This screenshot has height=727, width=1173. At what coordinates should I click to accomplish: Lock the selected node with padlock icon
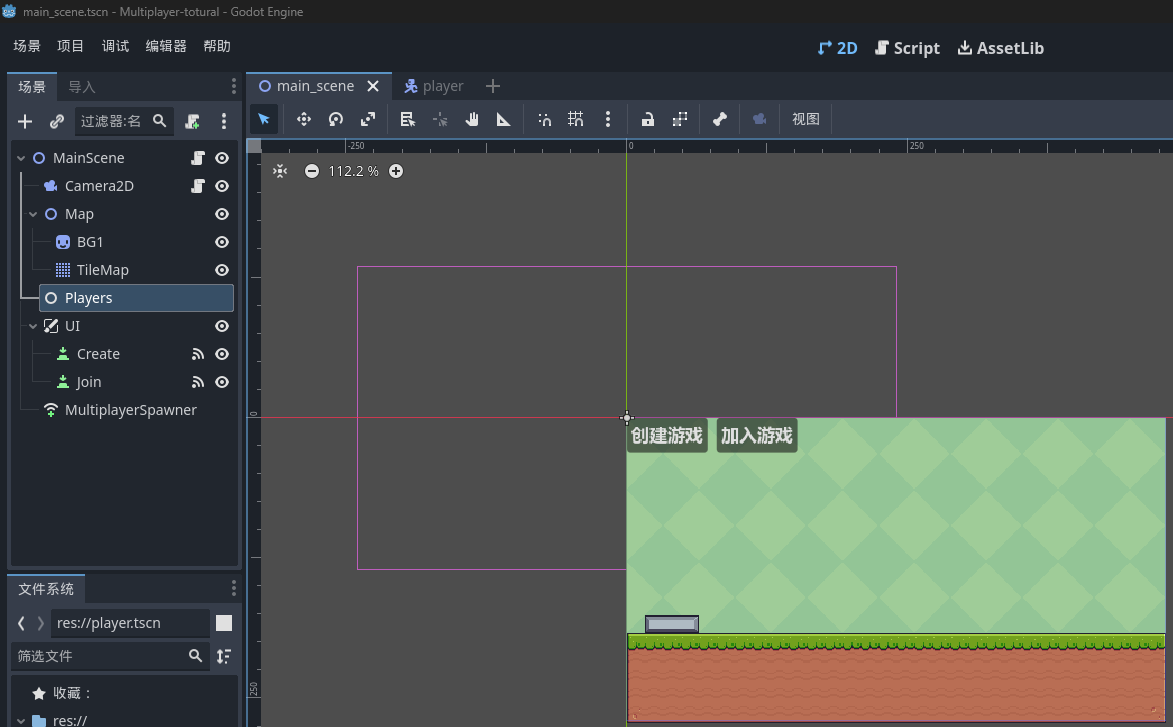coord(648,119)
